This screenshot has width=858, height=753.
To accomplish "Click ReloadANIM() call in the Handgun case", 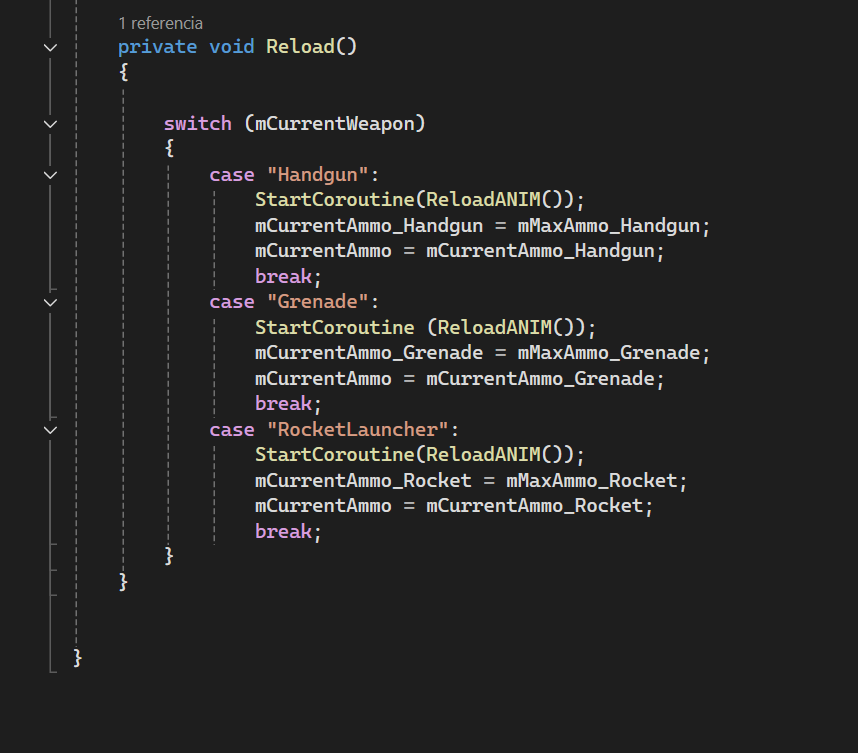I will point(495,200).
